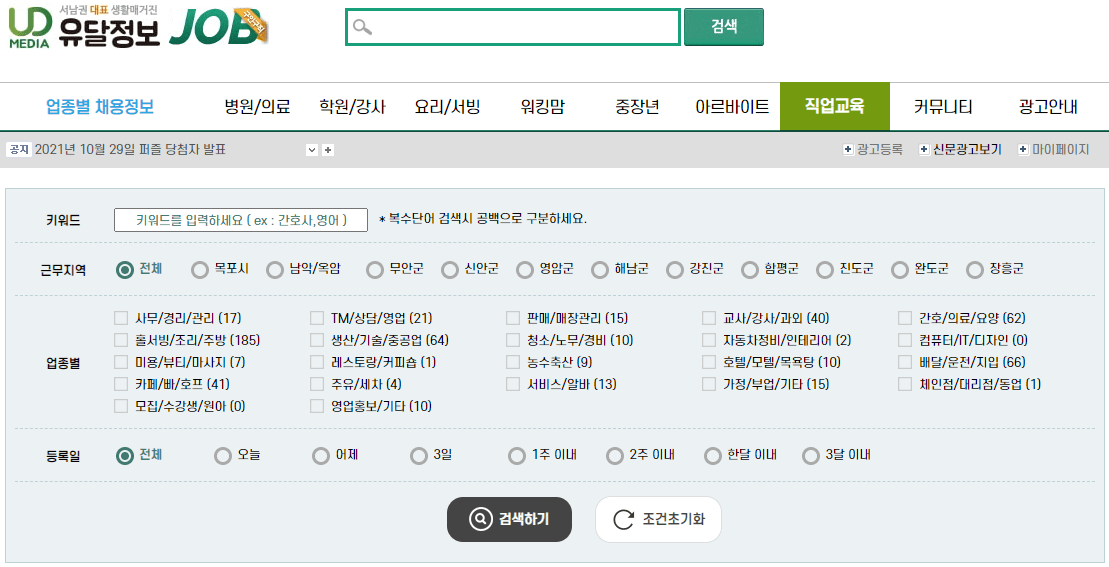
Task: Click the 2021년 10월 29일 퍼즐 당첨자 발표 notice
Action: click(130, 150)
